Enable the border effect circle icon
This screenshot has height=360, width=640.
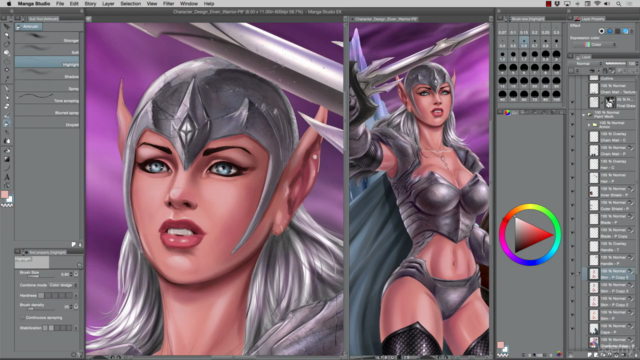tap(602, 31)
